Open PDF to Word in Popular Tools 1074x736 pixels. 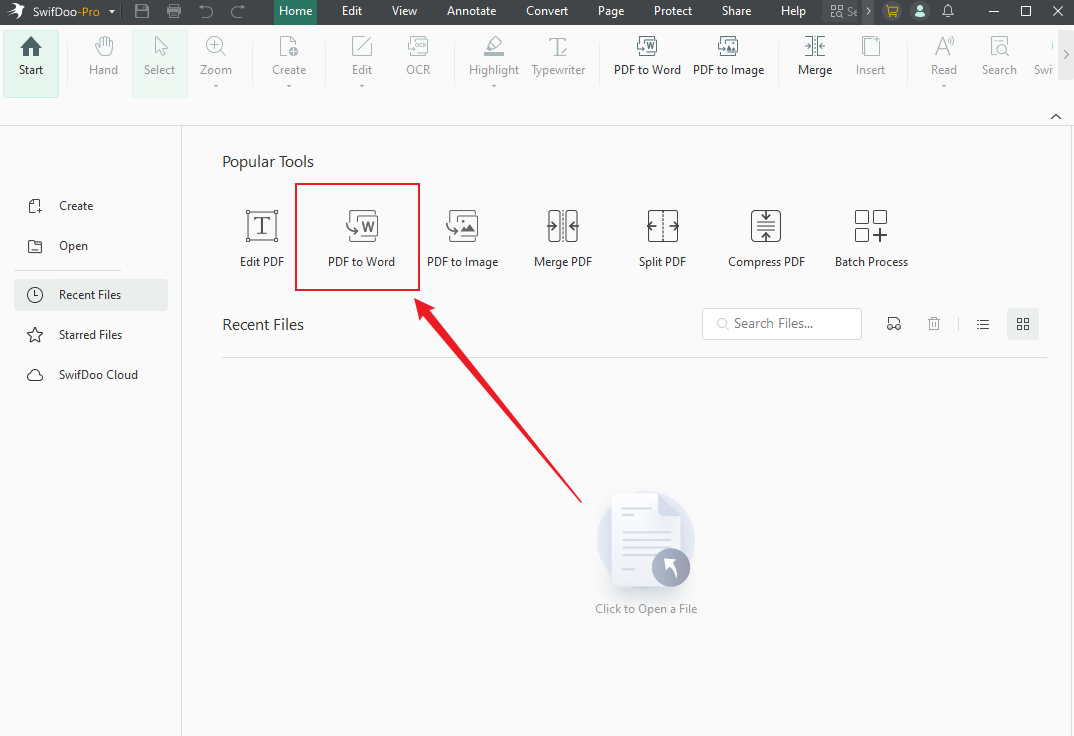[x=362, y=238]
